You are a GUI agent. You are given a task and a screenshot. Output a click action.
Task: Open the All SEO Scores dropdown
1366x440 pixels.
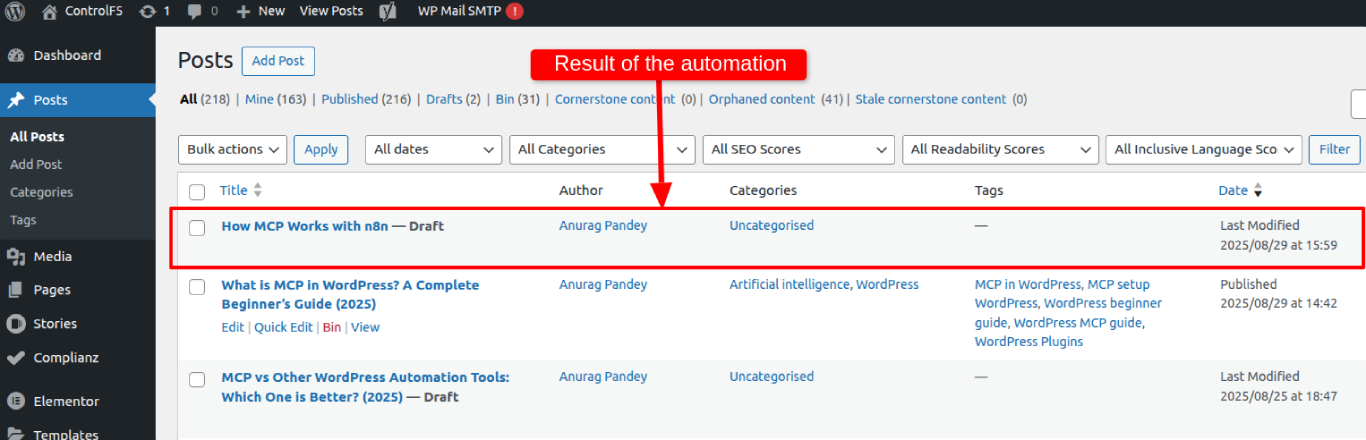tap(798, 149)
